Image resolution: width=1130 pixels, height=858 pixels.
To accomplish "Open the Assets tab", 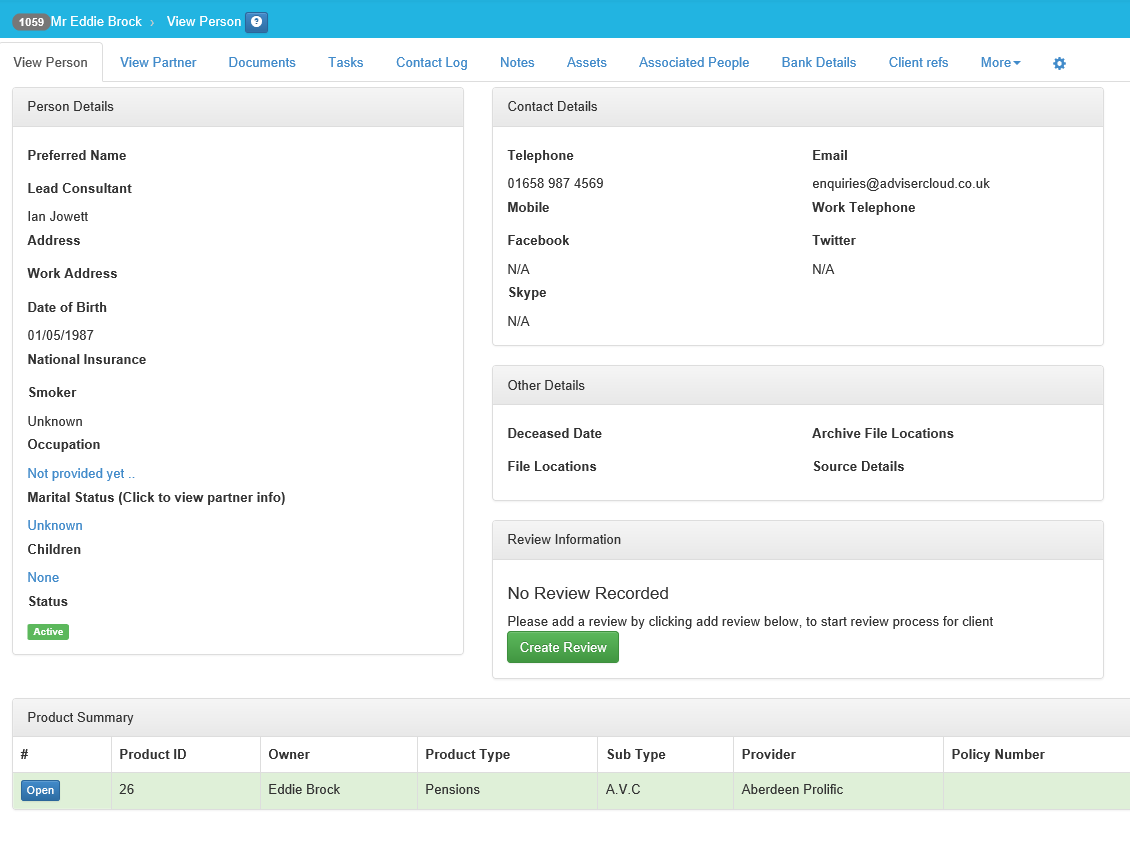I will 587,62.
